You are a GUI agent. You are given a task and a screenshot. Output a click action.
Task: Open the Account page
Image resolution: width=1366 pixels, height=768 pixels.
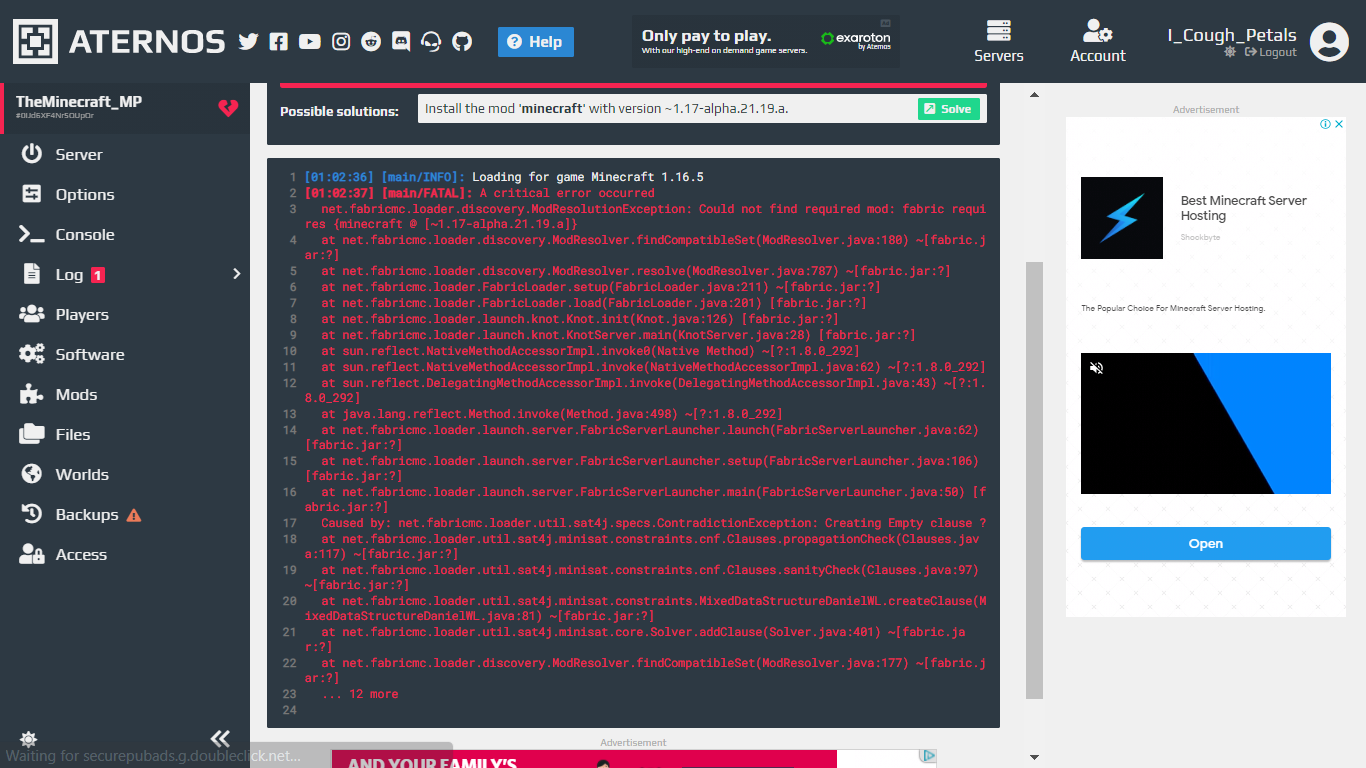(x=1098, y=42)
